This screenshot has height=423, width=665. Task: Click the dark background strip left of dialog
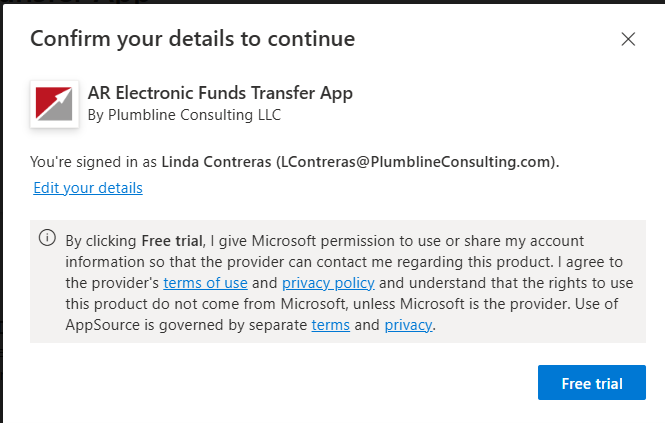(x=1, y=212)
